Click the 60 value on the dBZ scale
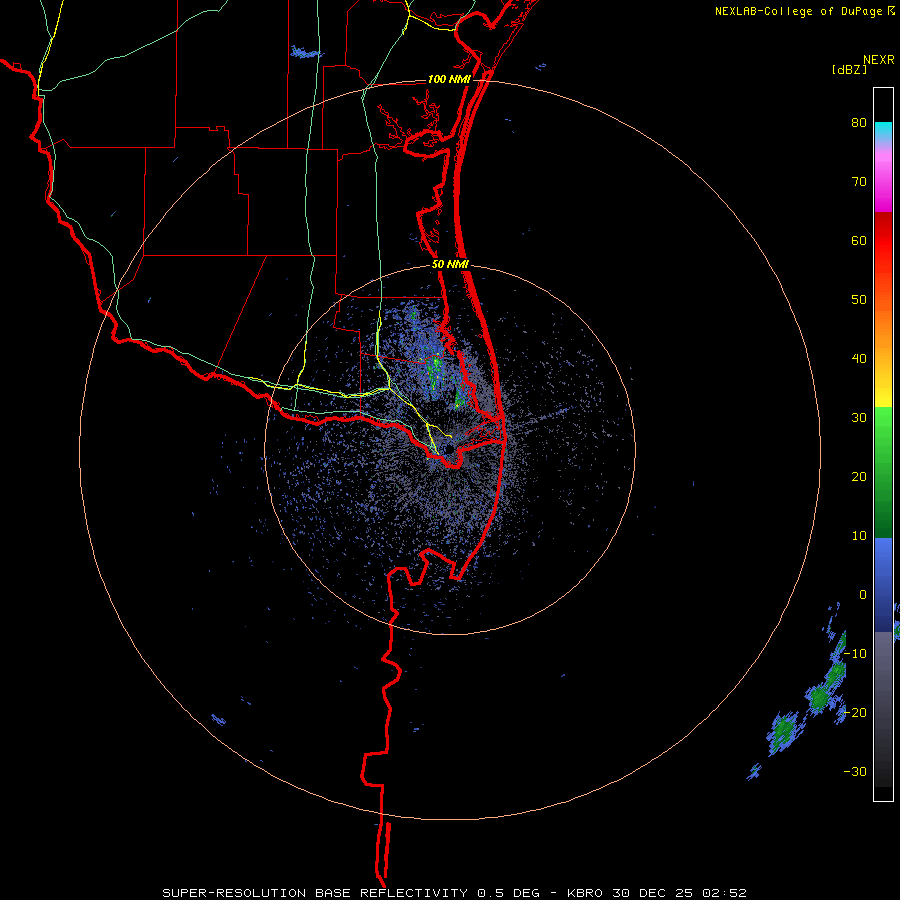This screenshot has height=900, width=900. tap(859, 240)
